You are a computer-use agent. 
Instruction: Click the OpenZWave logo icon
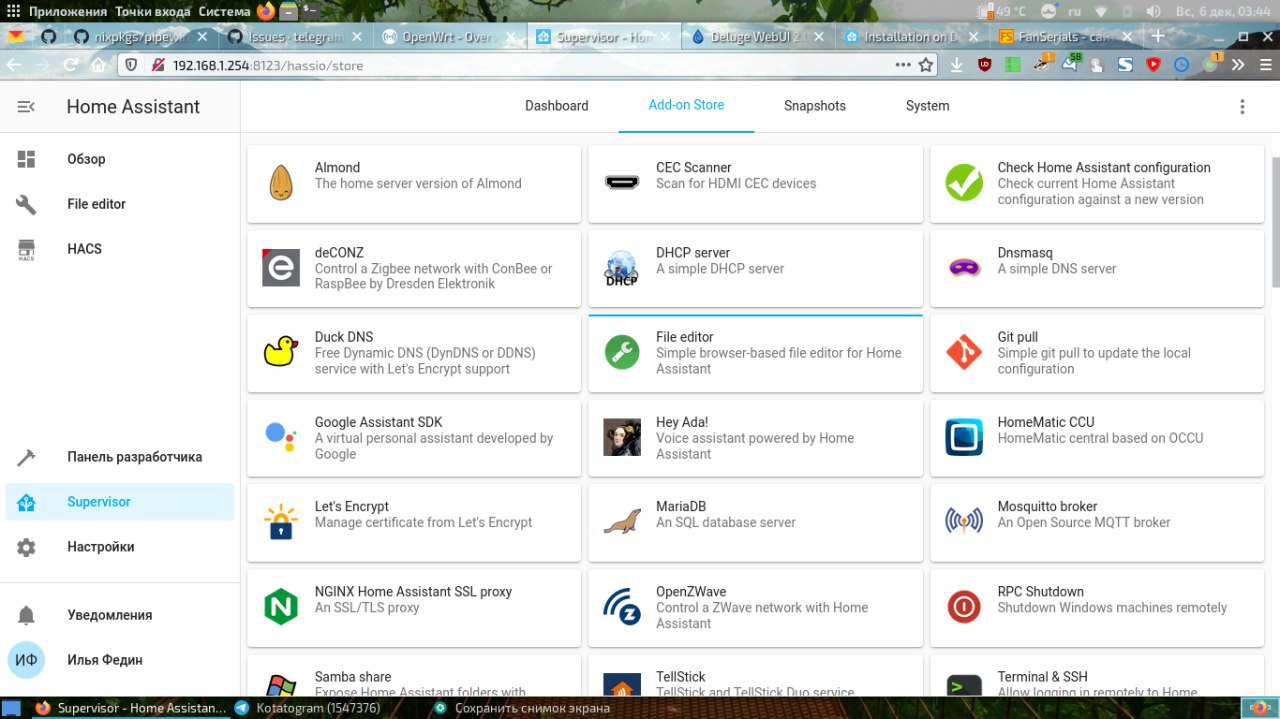coord(622,607)
